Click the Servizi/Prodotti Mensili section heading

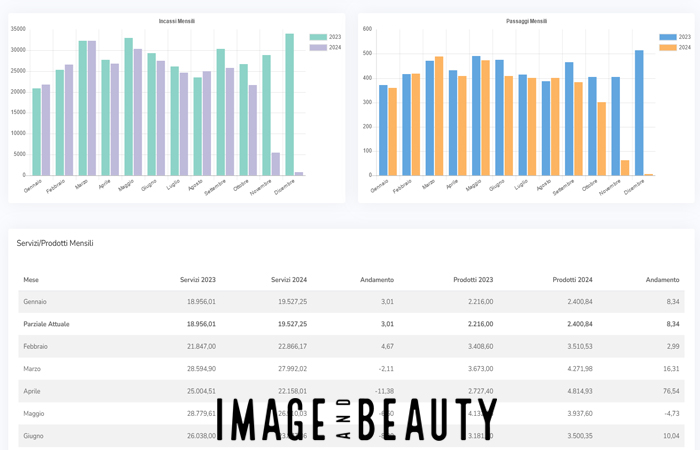click(55, 243)
